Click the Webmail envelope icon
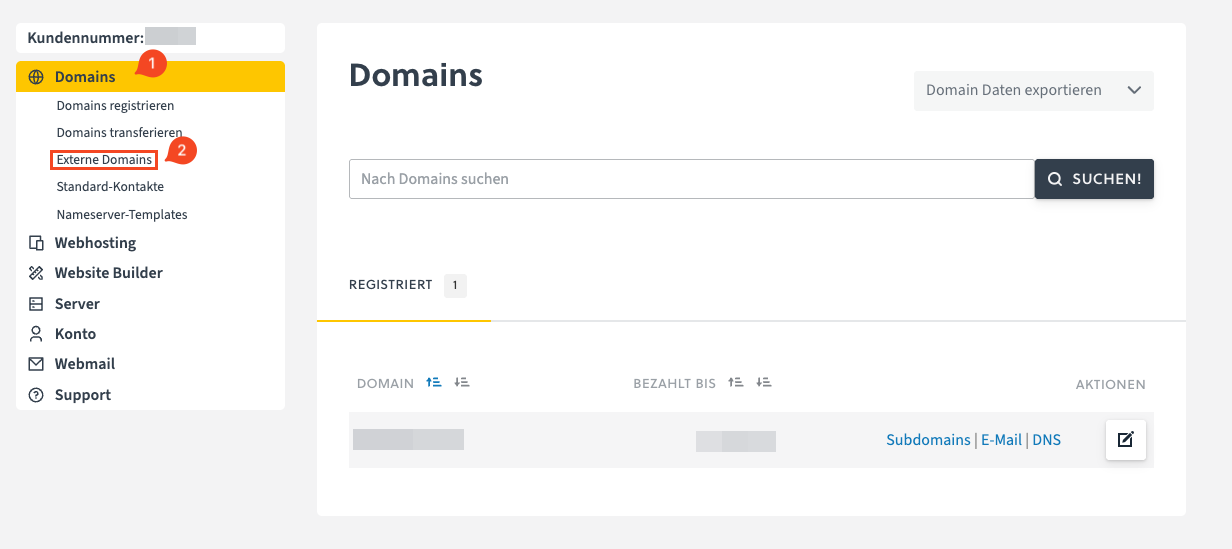Image resolution: width=1232 pixels, height=549 pixels. point(36,364)
